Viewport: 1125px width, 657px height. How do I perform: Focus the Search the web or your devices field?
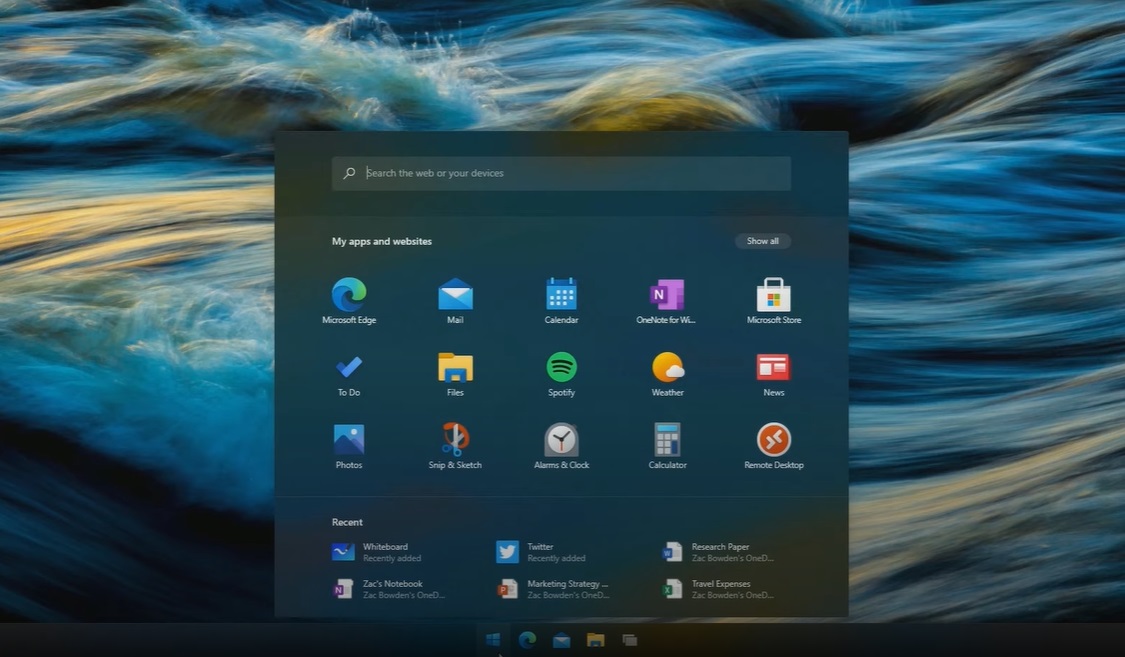coord(561,173)
